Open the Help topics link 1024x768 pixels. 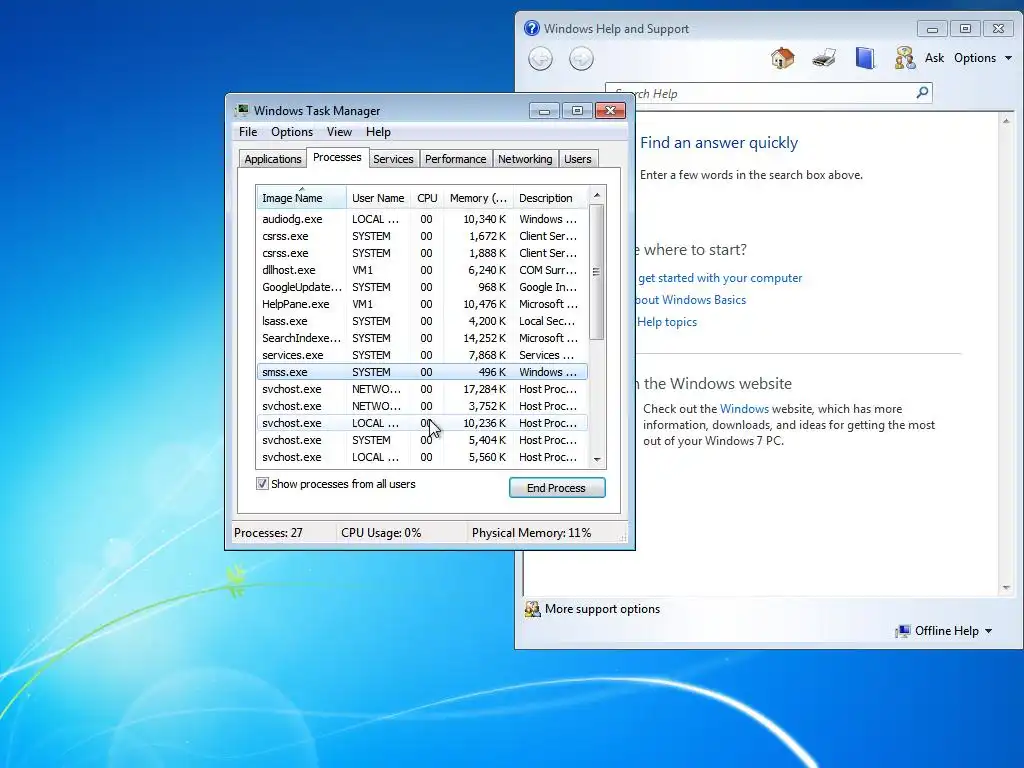pyautogui.click(x=667, y=322)
